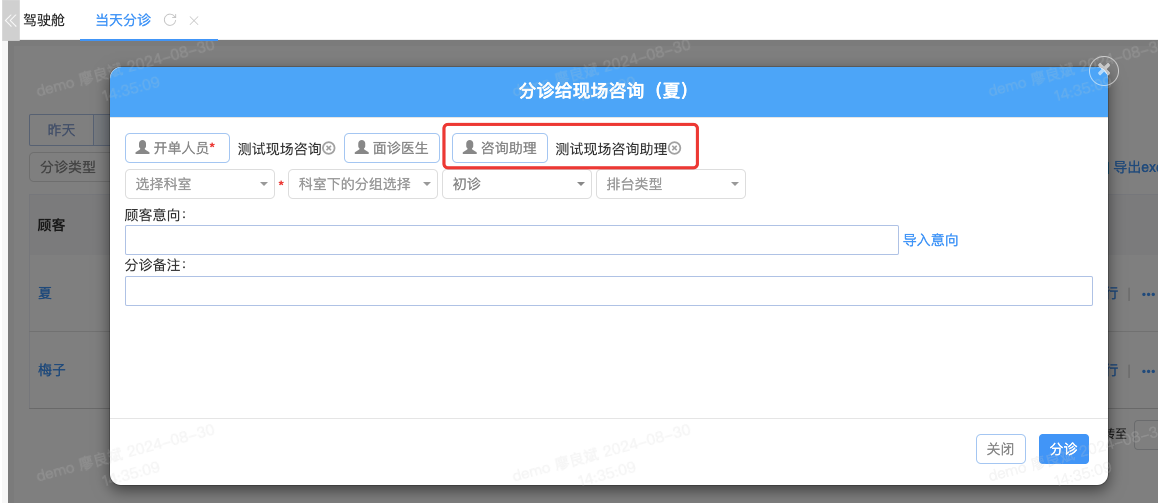Refresh the 当天分诊 tab via the reload icon
1158x503 pixels.
(x=170, y=20)
